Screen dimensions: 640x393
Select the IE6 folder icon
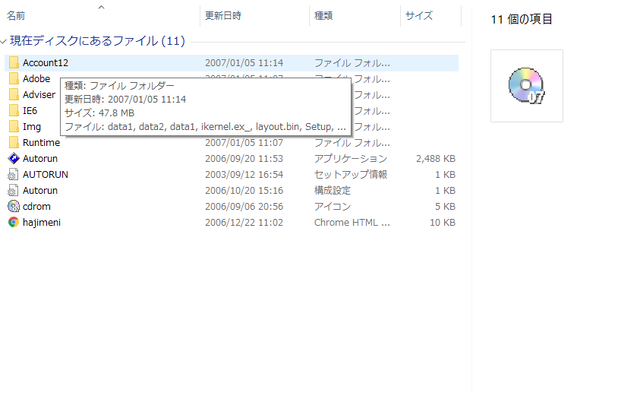point(13,111)
